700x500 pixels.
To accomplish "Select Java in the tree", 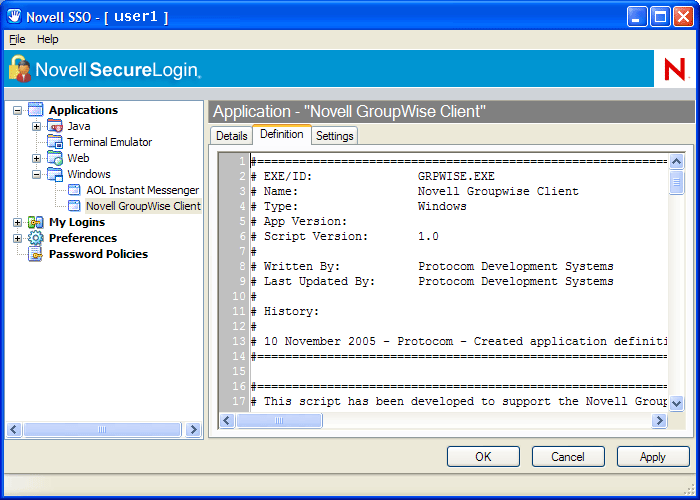I will point(79,126).
